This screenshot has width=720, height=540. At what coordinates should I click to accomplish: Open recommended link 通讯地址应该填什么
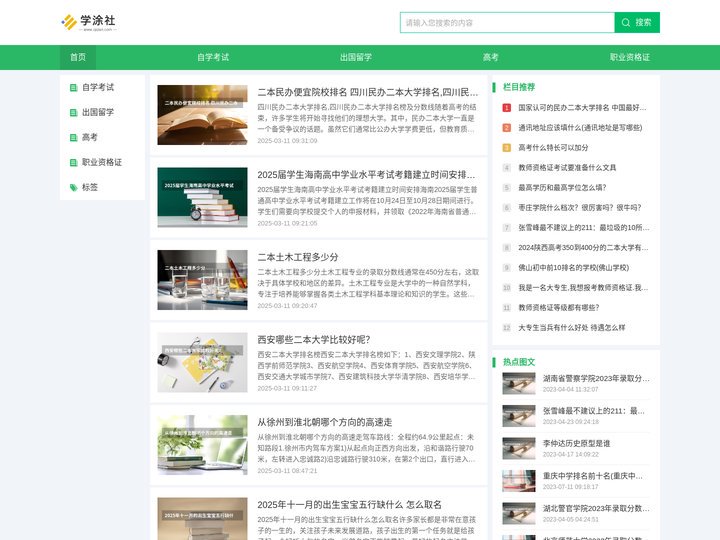click(580, 128)
